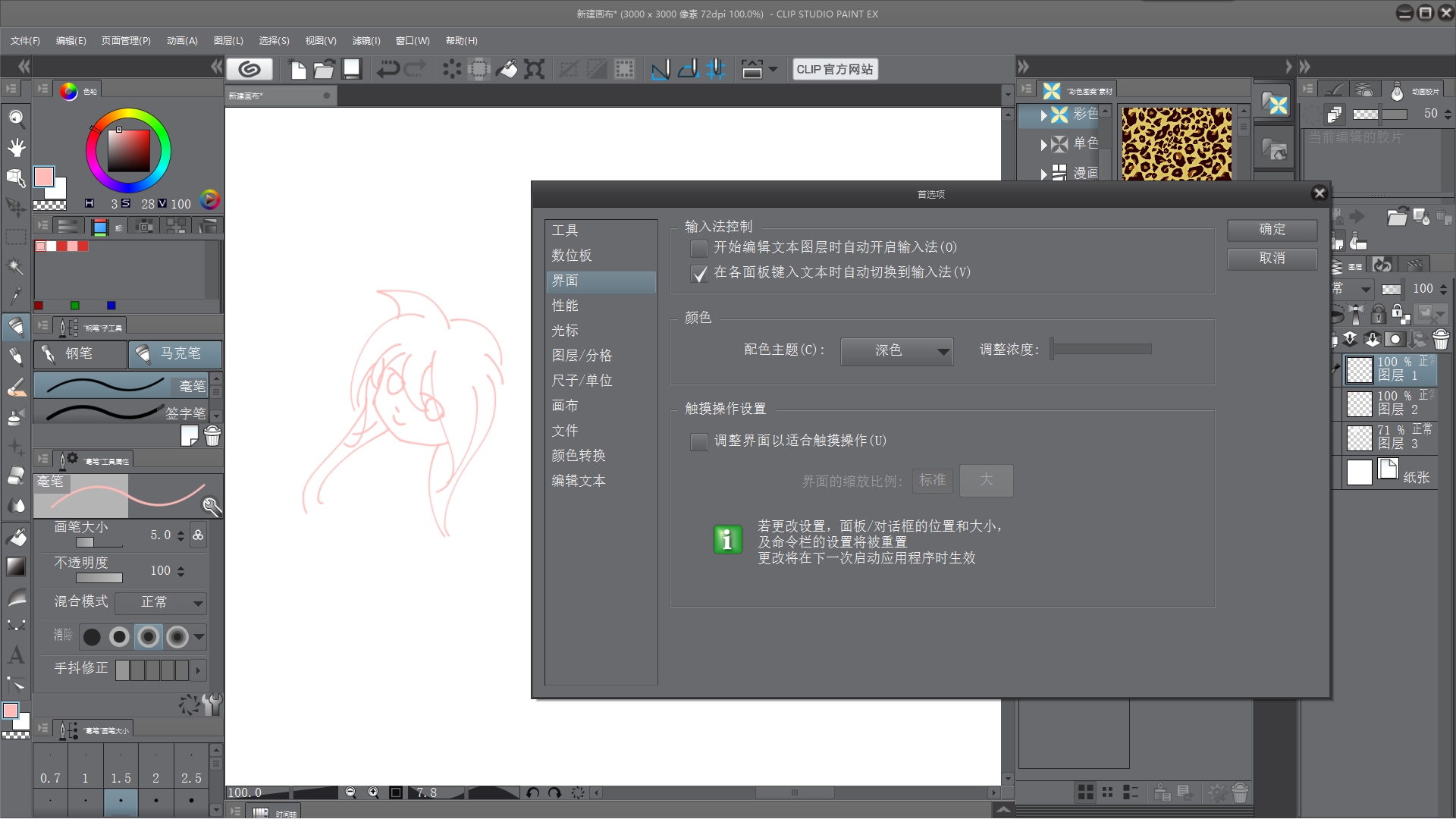Click the sub tool trash icon
Screen dimensions: 1456x819
pyautogui.click(x=213, y=436)
